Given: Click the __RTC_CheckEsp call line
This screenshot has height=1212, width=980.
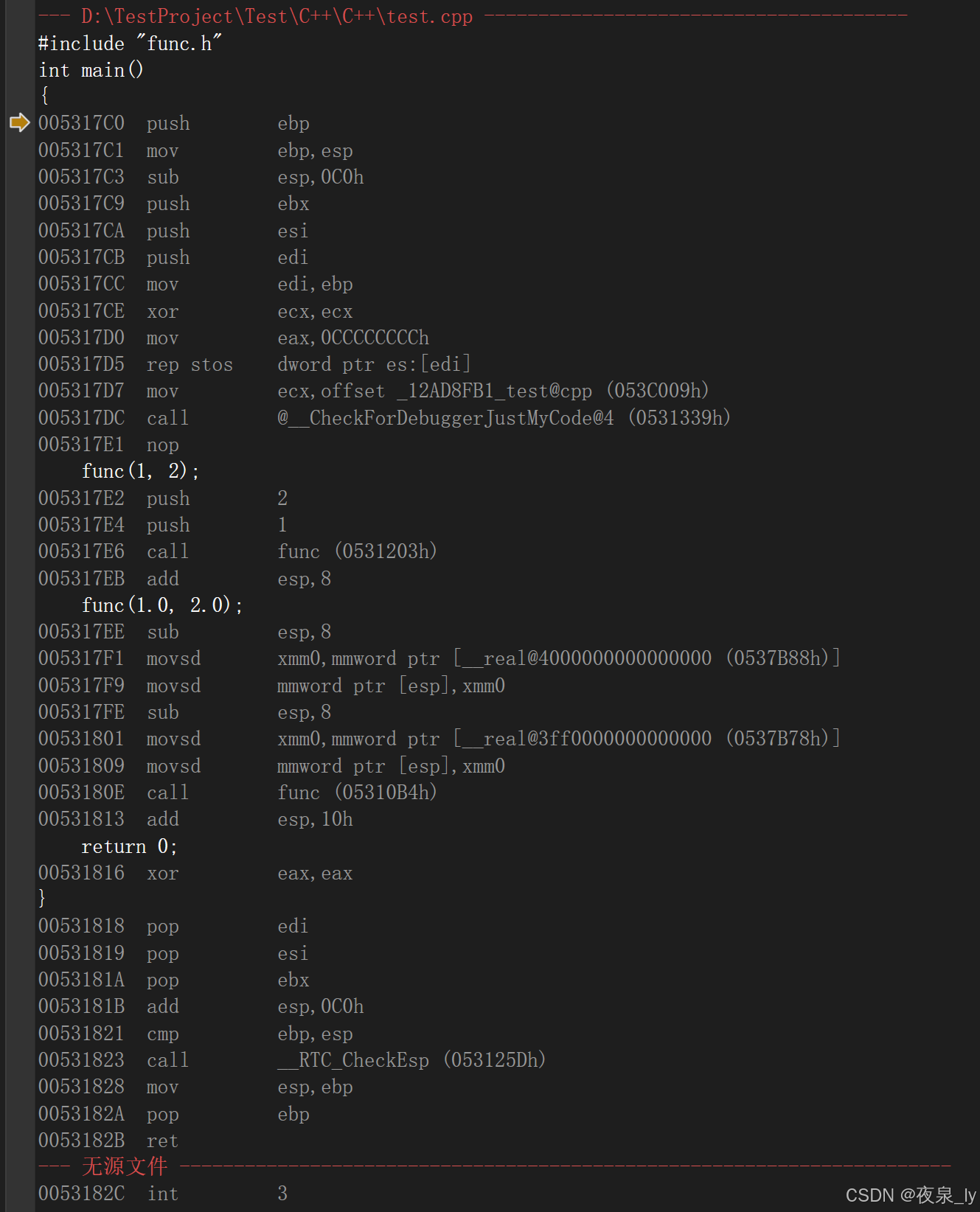Looking at the screenshot, I should pos(292,1060).
